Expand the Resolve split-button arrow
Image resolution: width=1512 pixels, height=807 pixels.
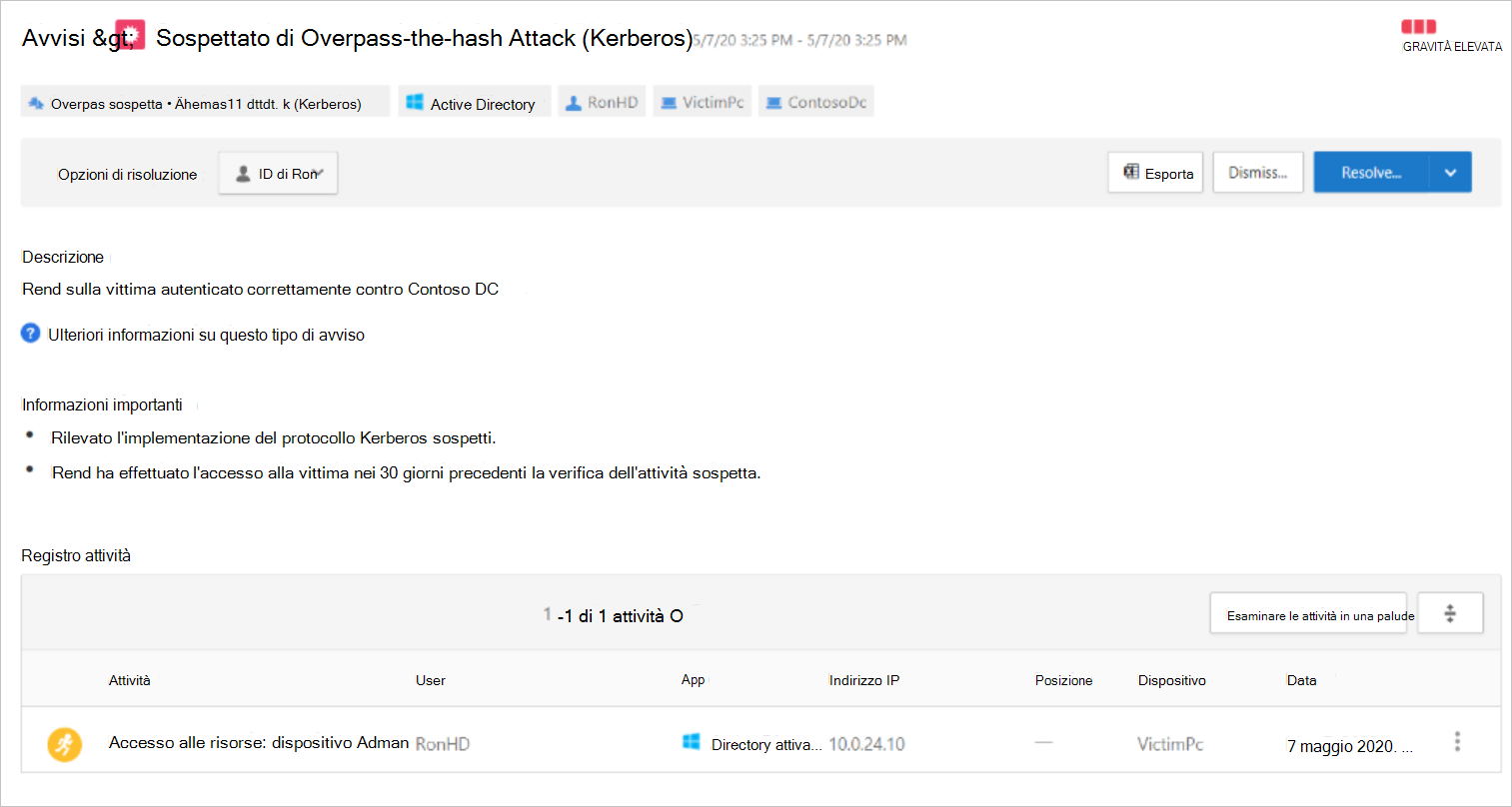pyautogui.click(x=1450, y=173)
